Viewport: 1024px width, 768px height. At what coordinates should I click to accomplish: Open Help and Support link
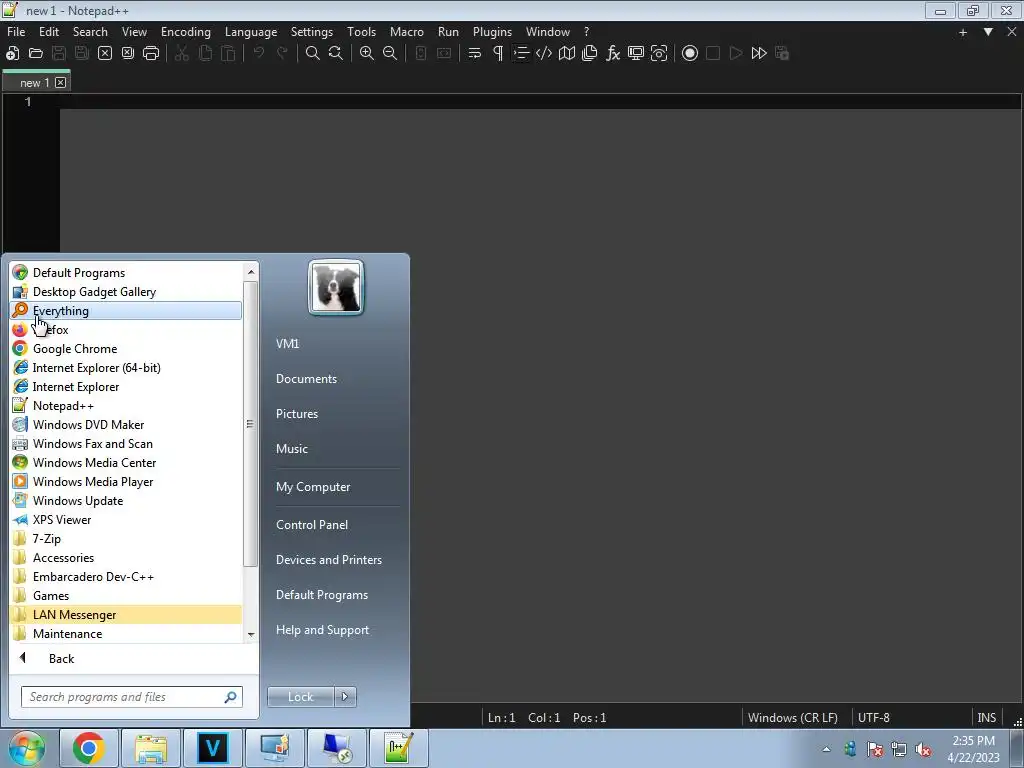[322, 630]
